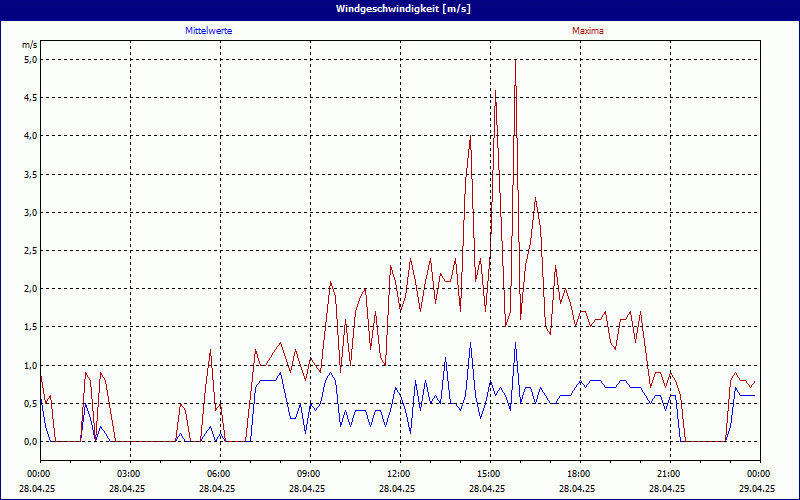800x500 pixels.
Task: Click the Maxima legend label
Action: click(x=588, y=31)
